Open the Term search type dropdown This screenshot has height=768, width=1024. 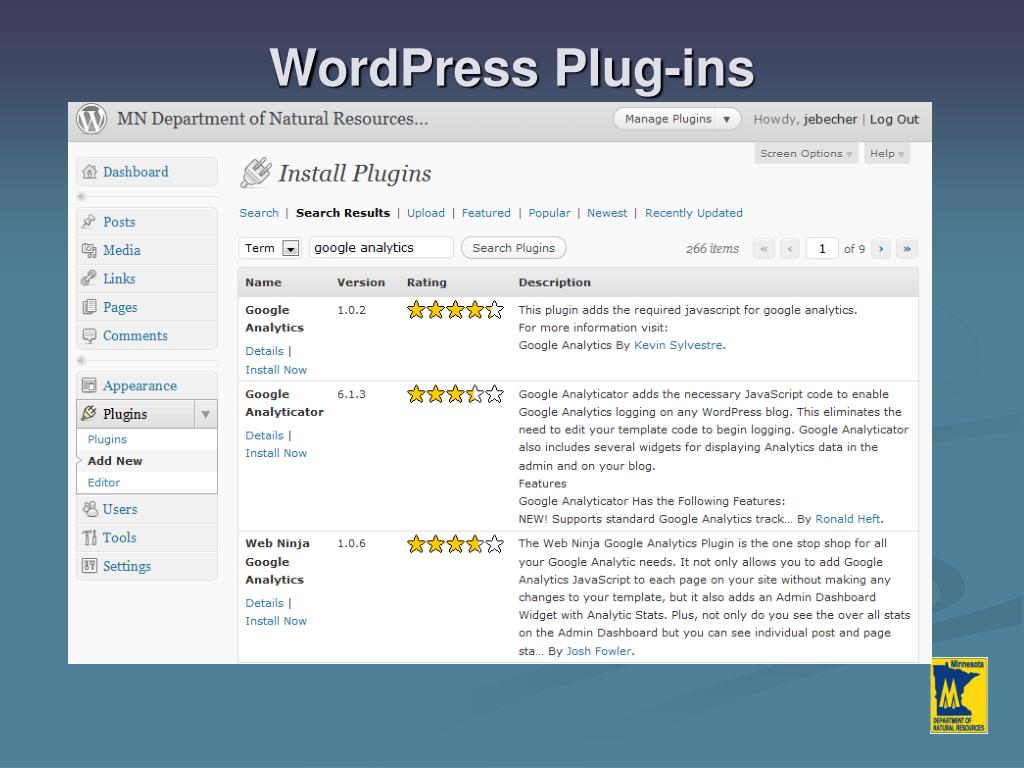(270, 248)
